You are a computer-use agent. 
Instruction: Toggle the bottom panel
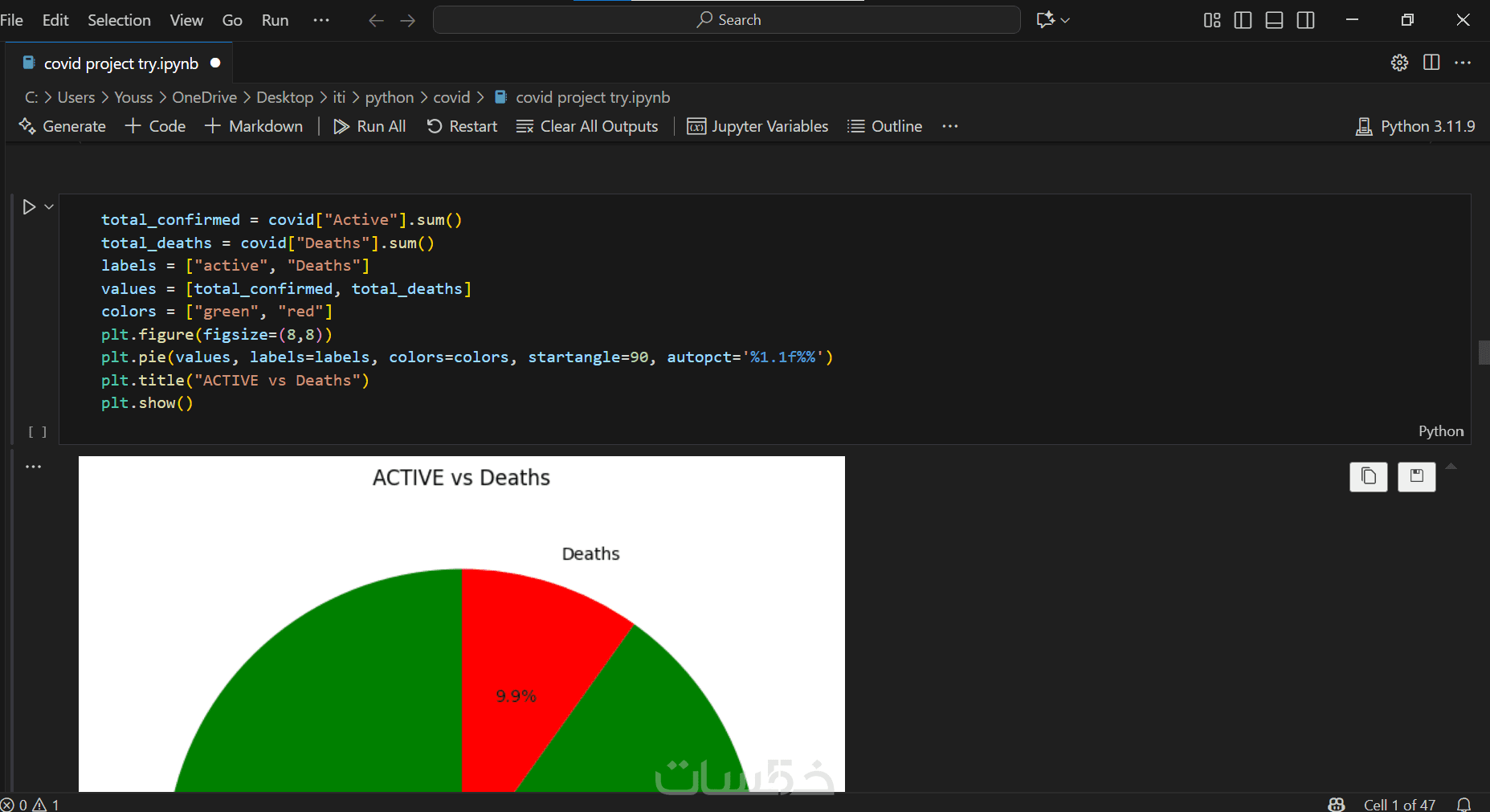(x=1274, y=20)
